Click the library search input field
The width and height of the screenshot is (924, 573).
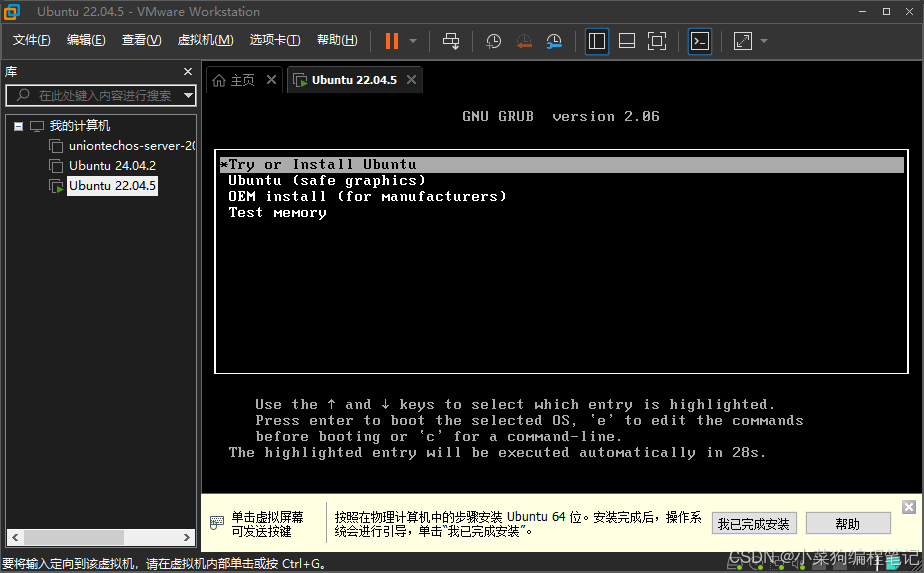click(100, 95)
